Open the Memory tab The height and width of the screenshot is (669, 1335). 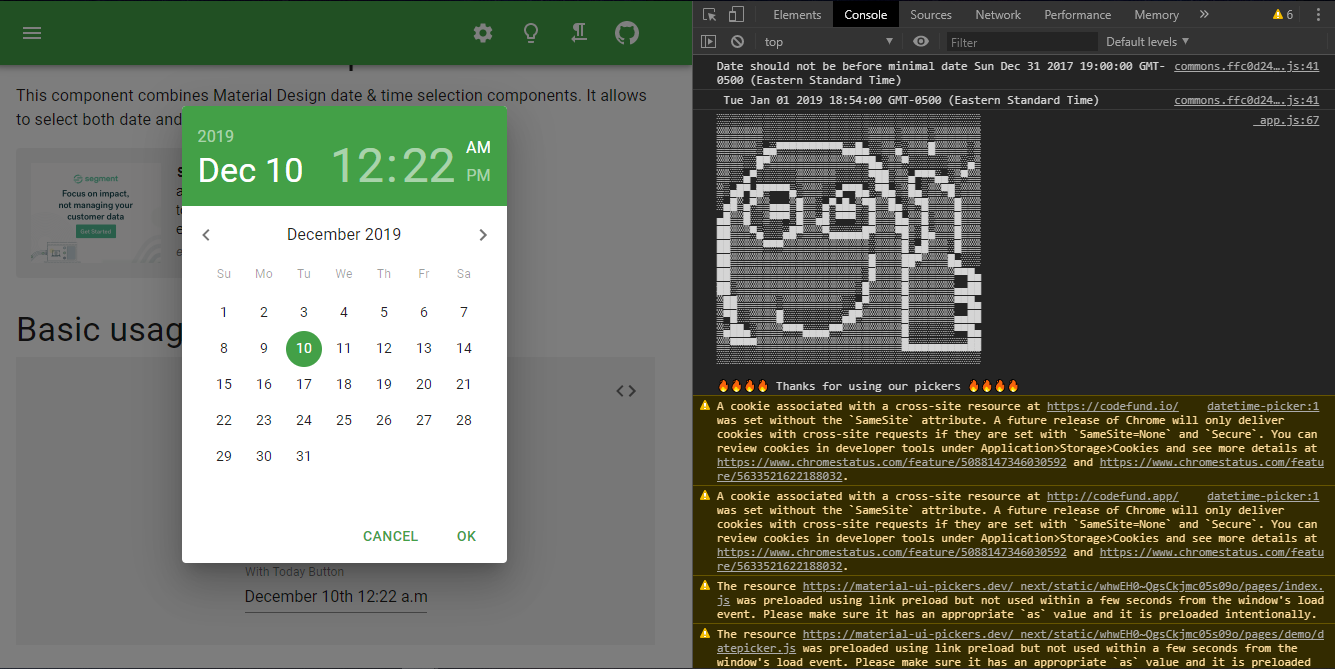[x=1156, y=14]
